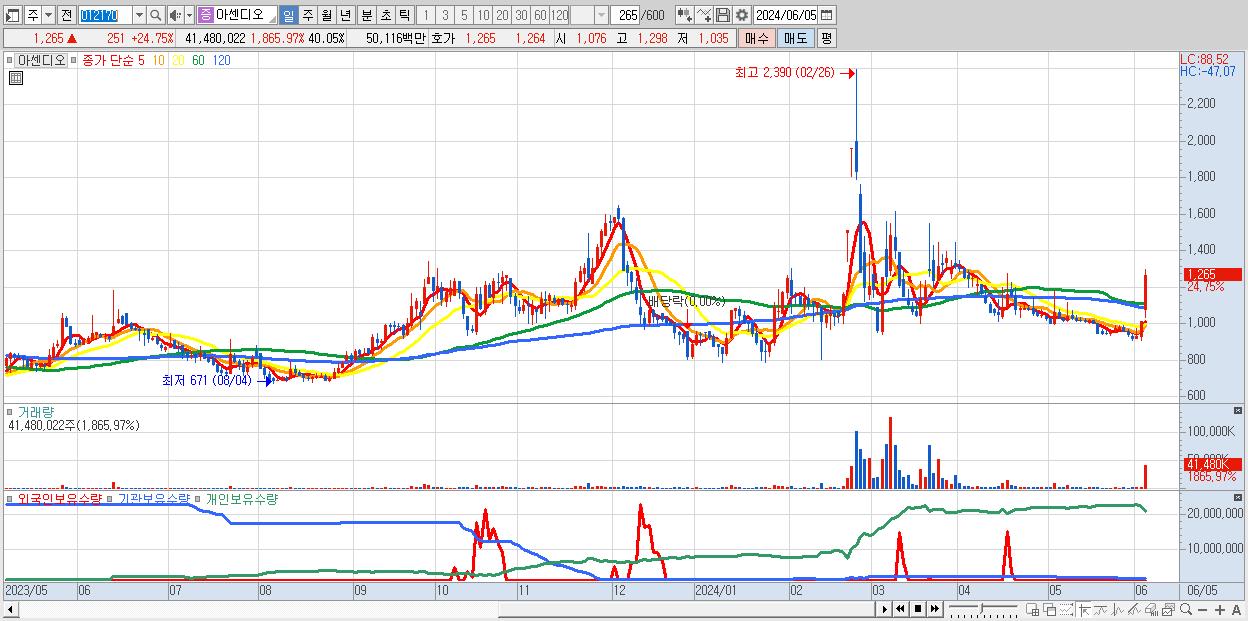Select the 3 interval preset

445,15
